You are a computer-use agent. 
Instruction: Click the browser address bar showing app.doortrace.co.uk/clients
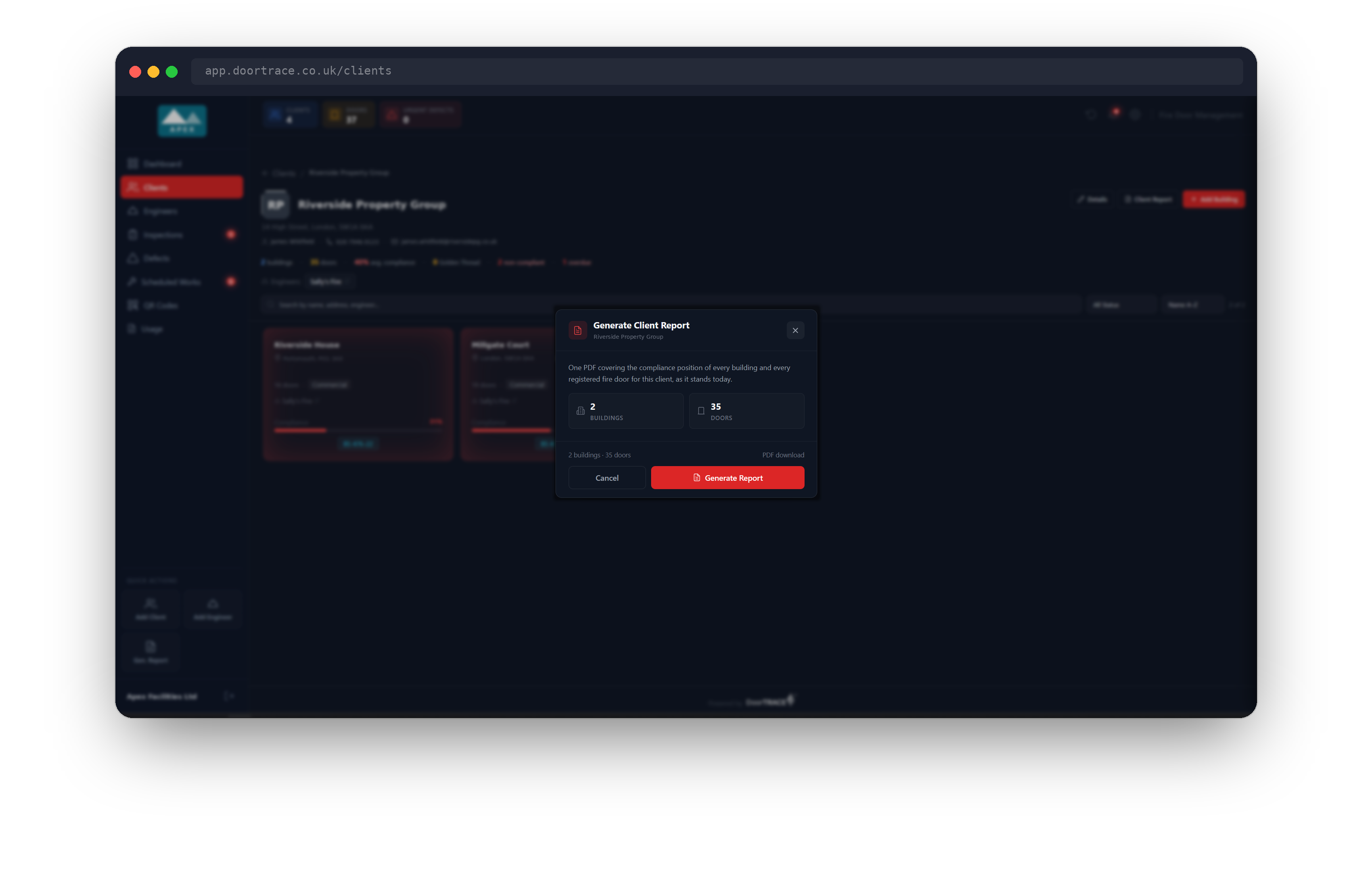point(717,71)
